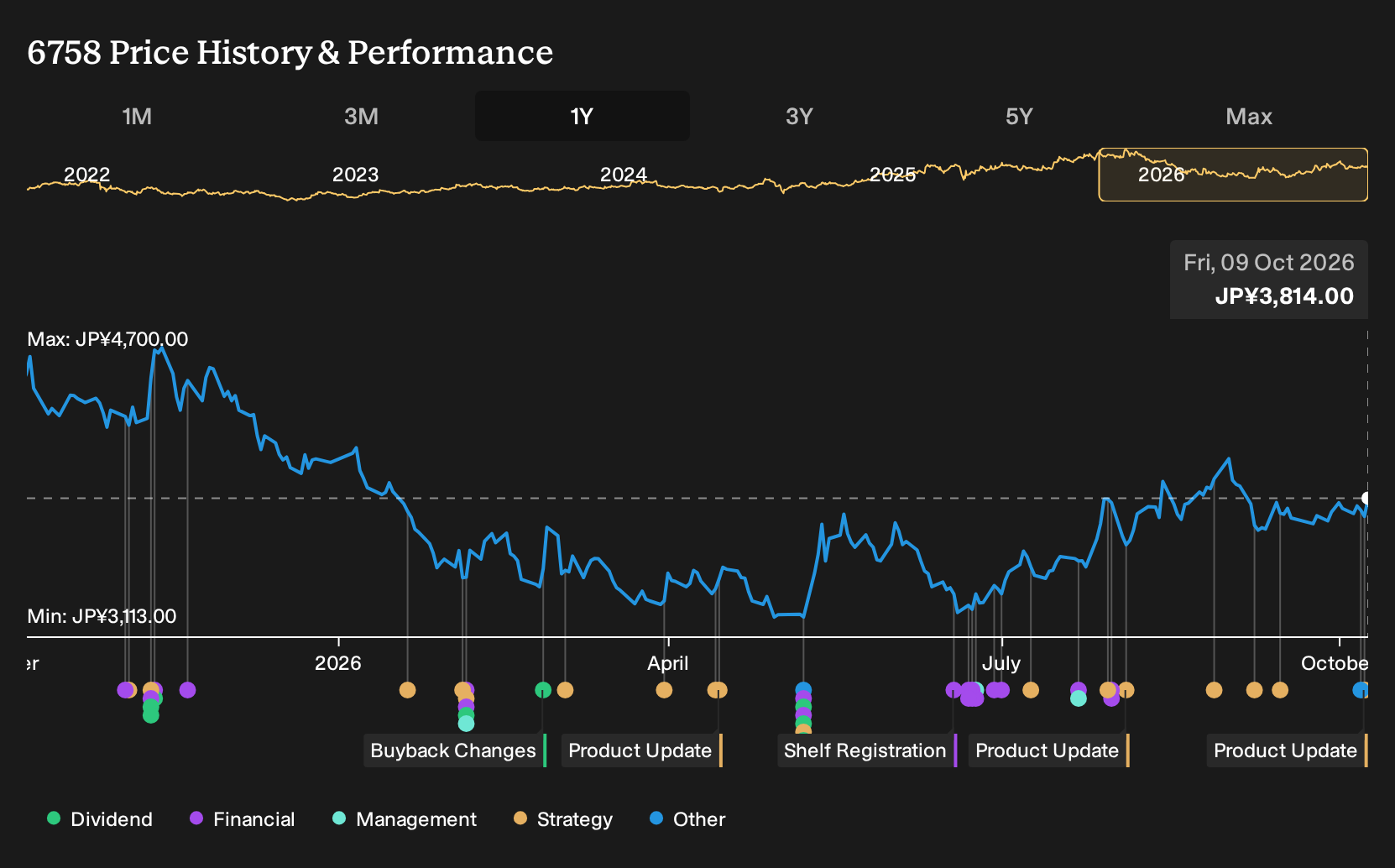Click the 2022 label in the overview chart
This screenshot has width=1395, height=868.
click(x=87, y=175)
